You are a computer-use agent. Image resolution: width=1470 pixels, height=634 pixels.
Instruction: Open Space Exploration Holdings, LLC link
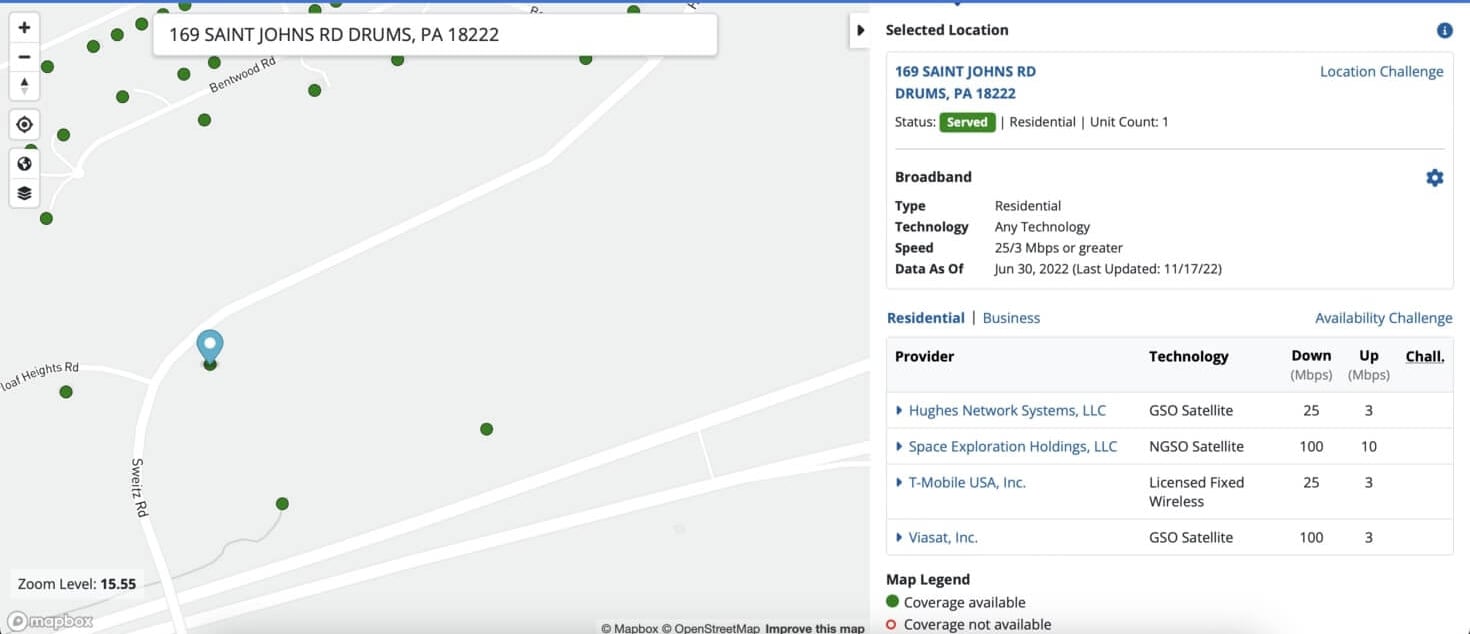click(1012, 446)
